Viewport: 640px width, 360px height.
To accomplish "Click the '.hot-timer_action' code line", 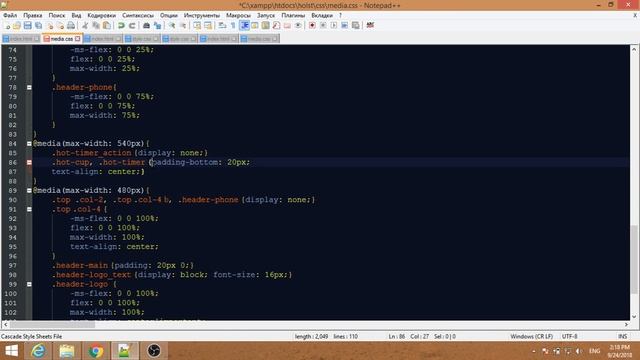I will click(130, 153).
